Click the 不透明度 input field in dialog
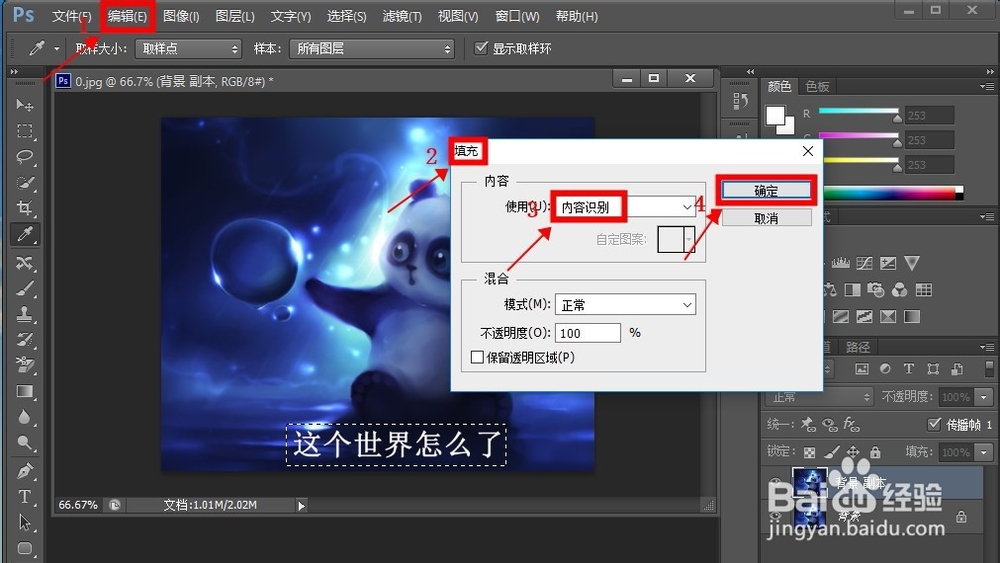This screenshot has width=1000, height=563. coord(587,333)
